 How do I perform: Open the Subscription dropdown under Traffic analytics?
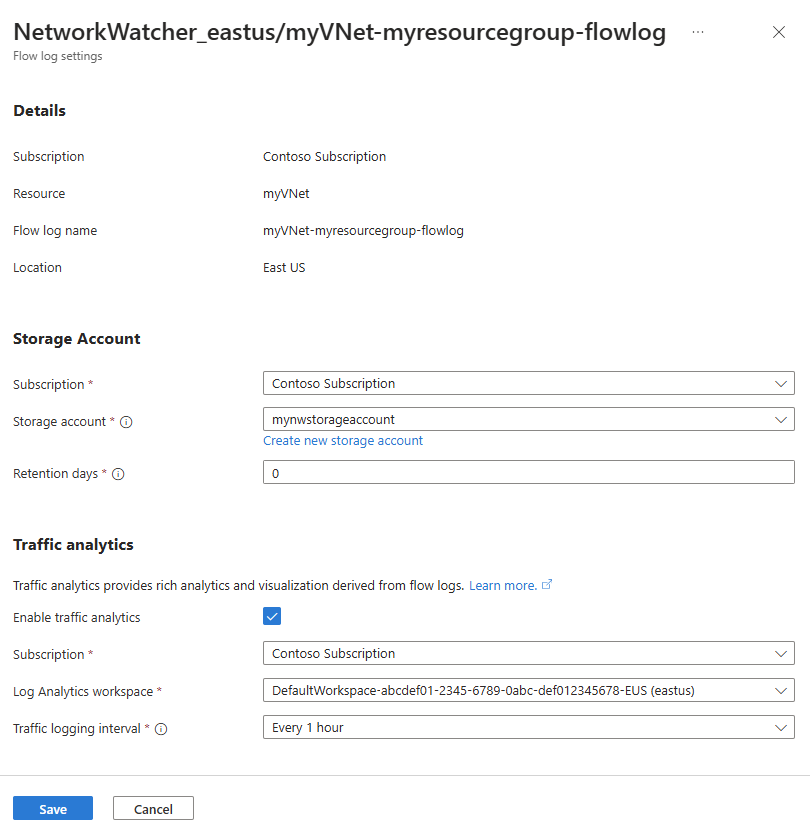(528, 653)
